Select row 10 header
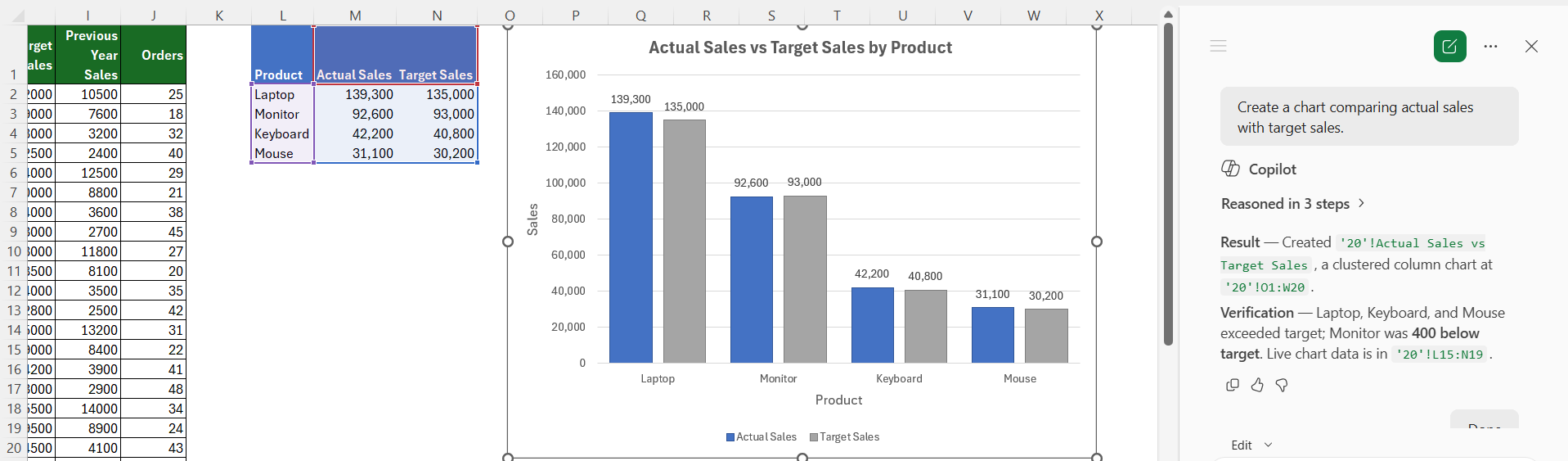The width and height of the screenshot is (1568, 461). pyautogui.click(x=13, y=251)
